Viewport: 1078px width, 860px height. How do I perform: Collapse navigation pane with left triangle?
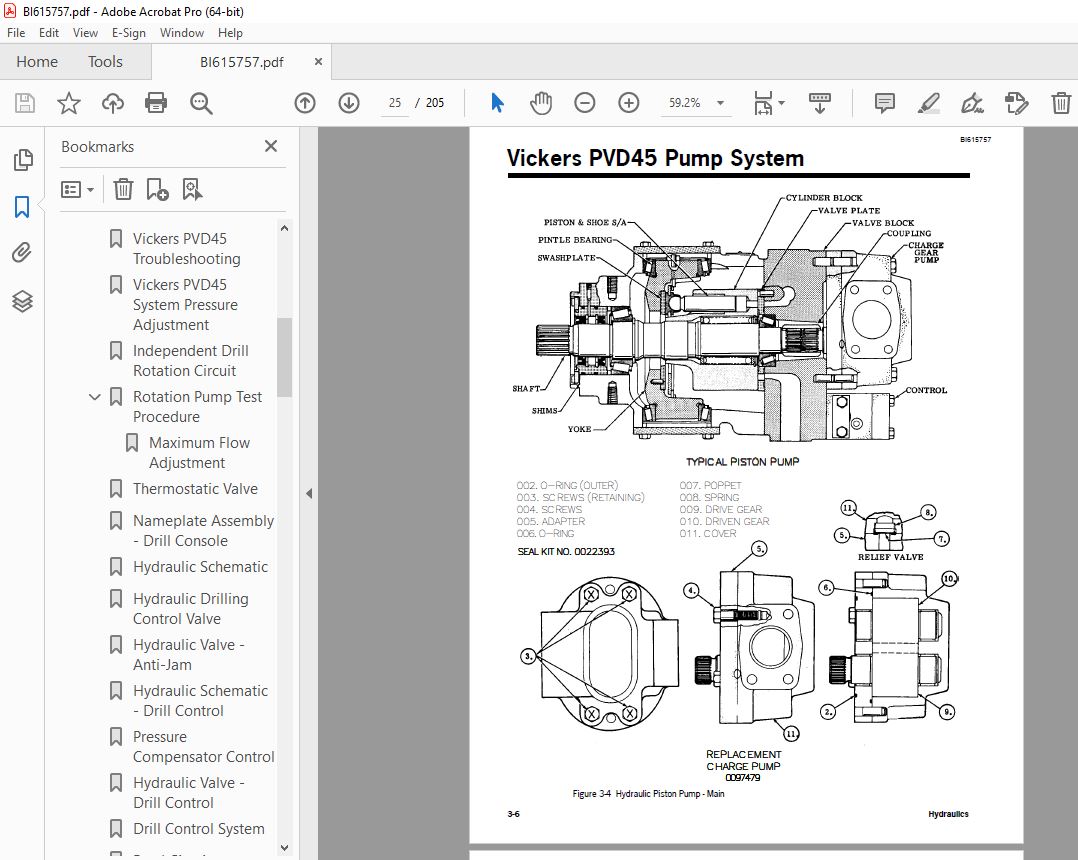pos(309,493)
